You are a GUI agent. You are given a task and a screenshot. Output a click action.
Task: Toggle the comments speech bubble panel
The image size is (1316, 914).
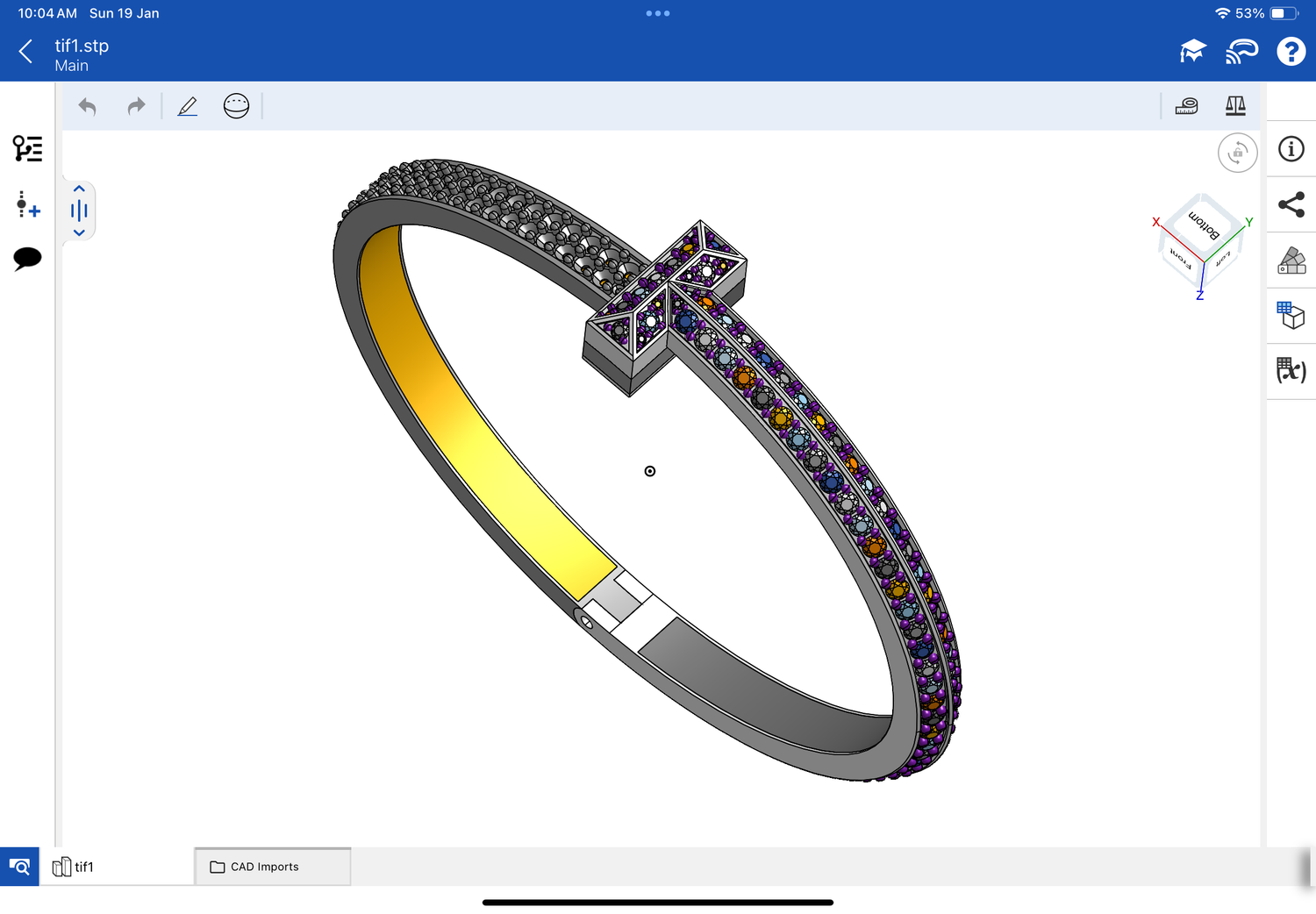pyautogui.click(x=27, y=258)
